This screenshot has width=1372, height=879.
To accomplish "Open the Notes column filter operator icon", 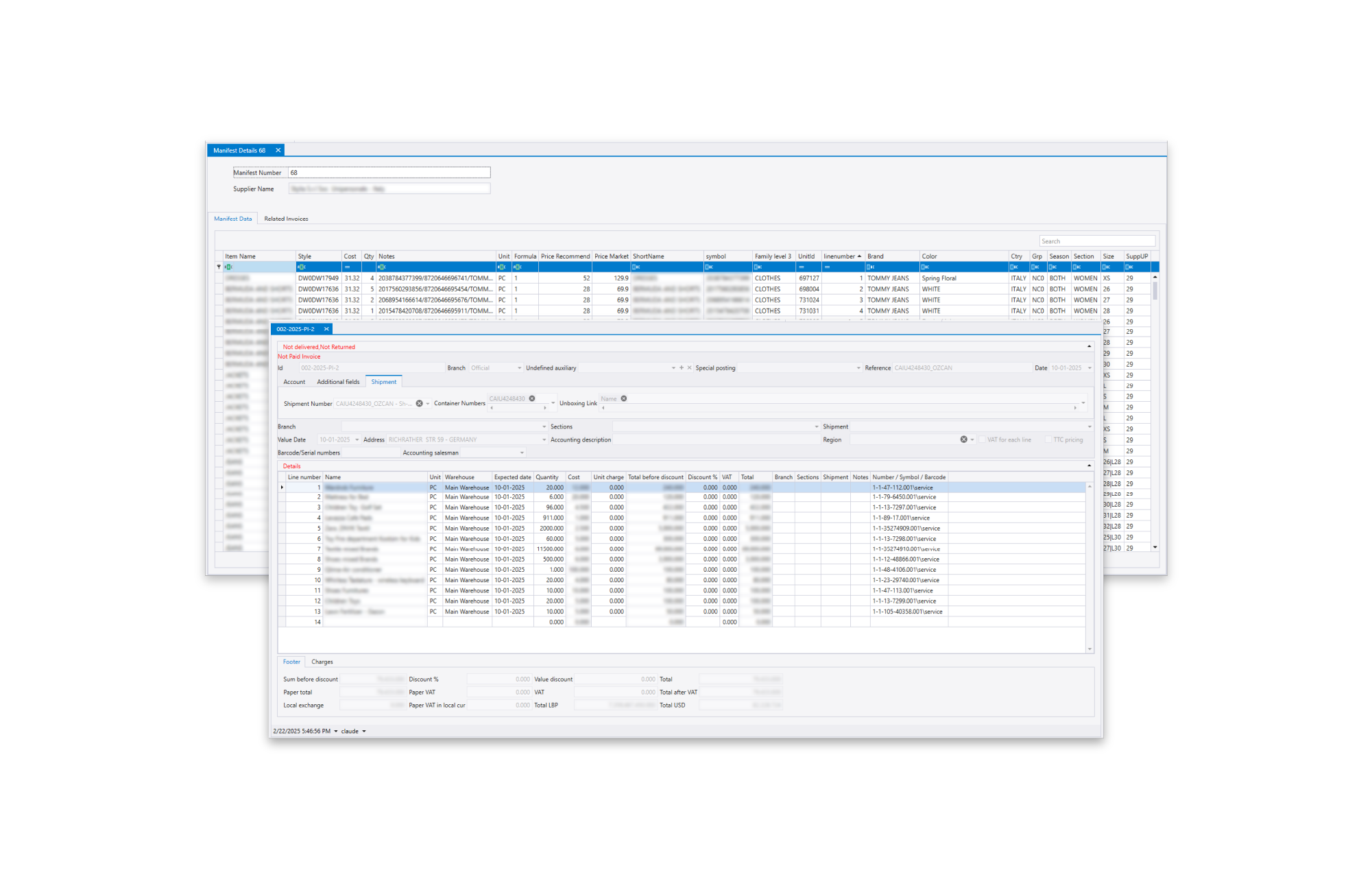I will 382,267.
